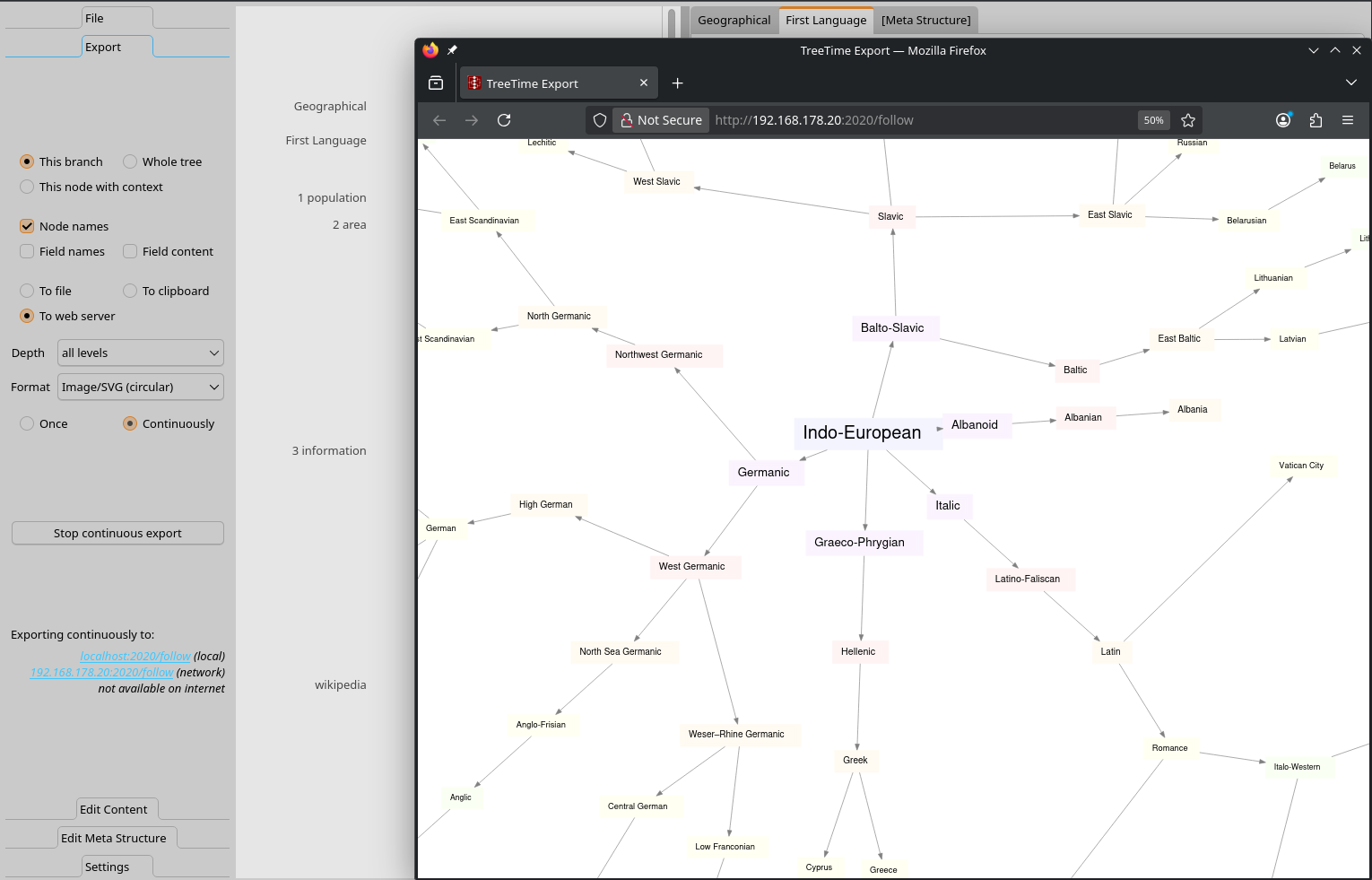The height and width of the screenshot is (880, 1372).
Task: Select the To clipboard radio option
Action: 130,292
